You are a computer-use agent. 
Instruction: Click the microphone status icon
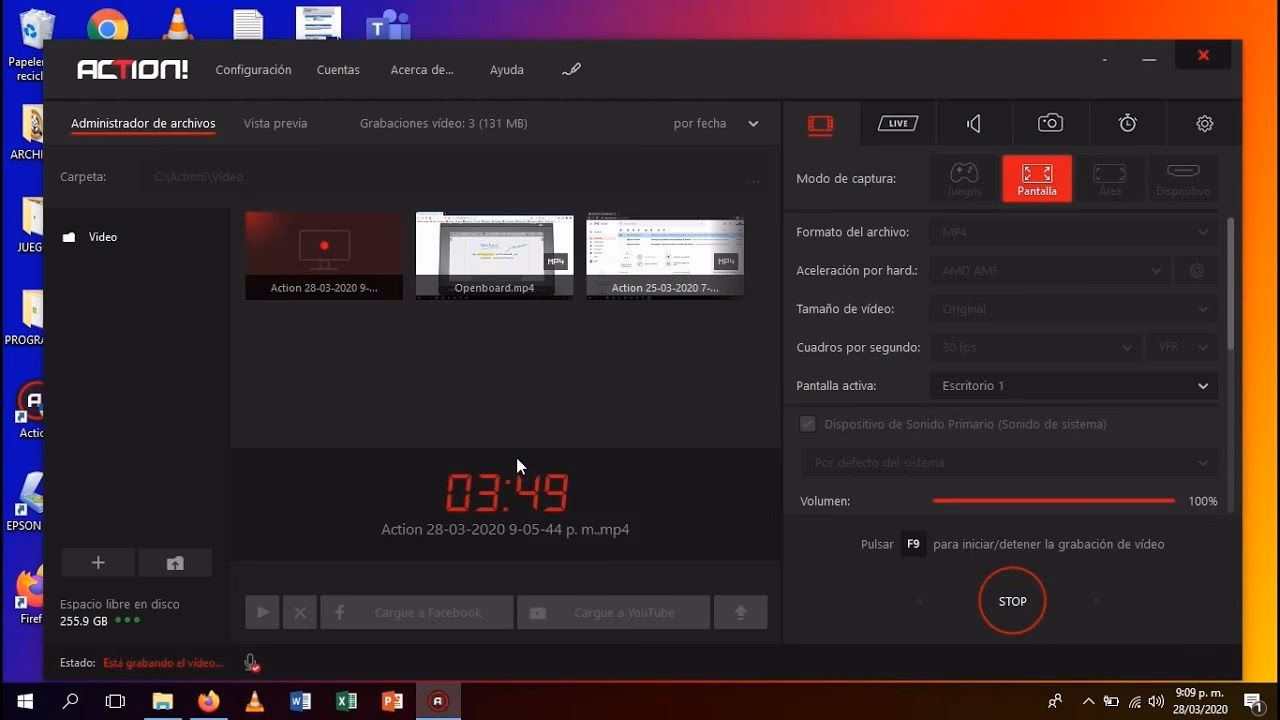pos(251,662)
